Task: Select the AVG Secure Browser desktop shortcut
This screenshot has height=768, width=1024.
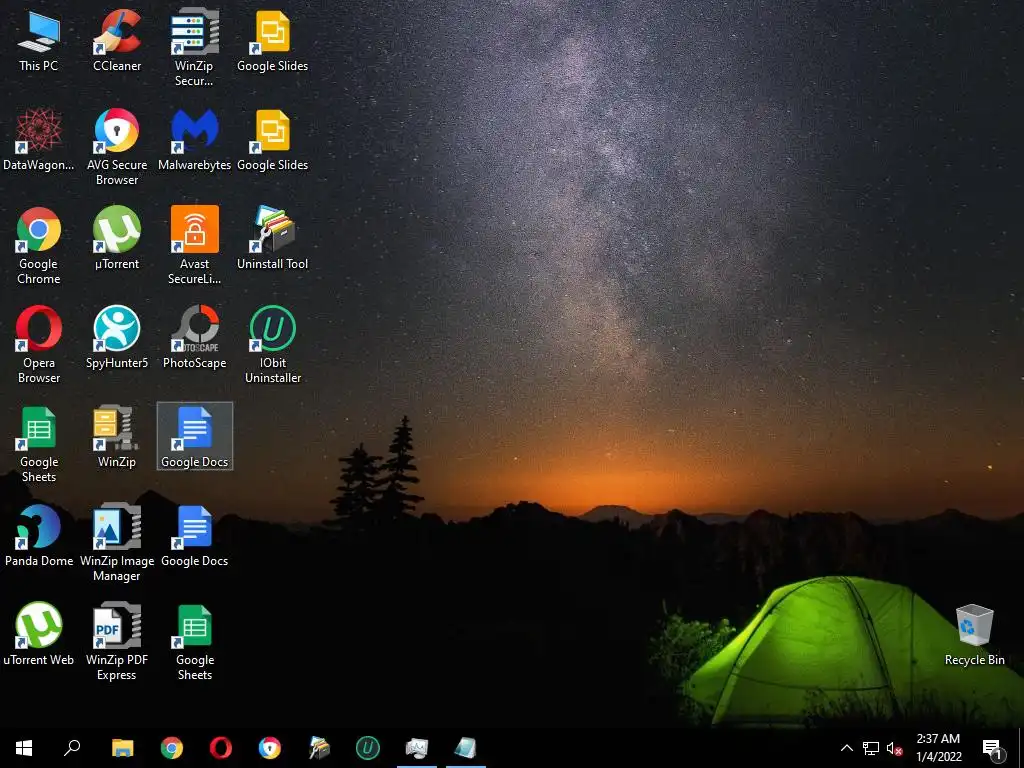Action: 117,147
